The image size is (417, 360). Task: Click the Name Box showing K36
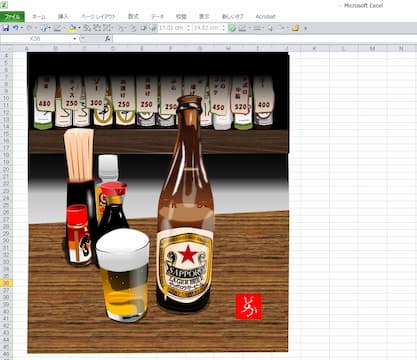click(36, 39)
